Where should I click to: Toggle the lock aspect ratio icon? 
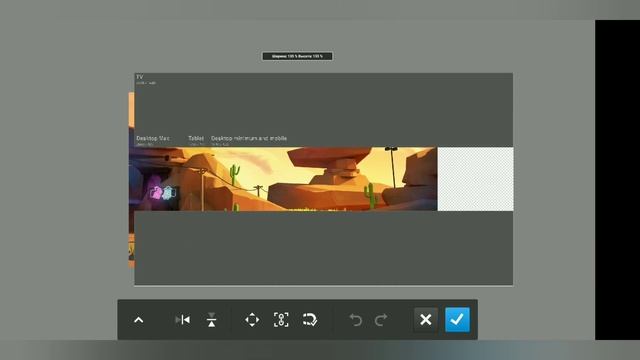(281, 320)
